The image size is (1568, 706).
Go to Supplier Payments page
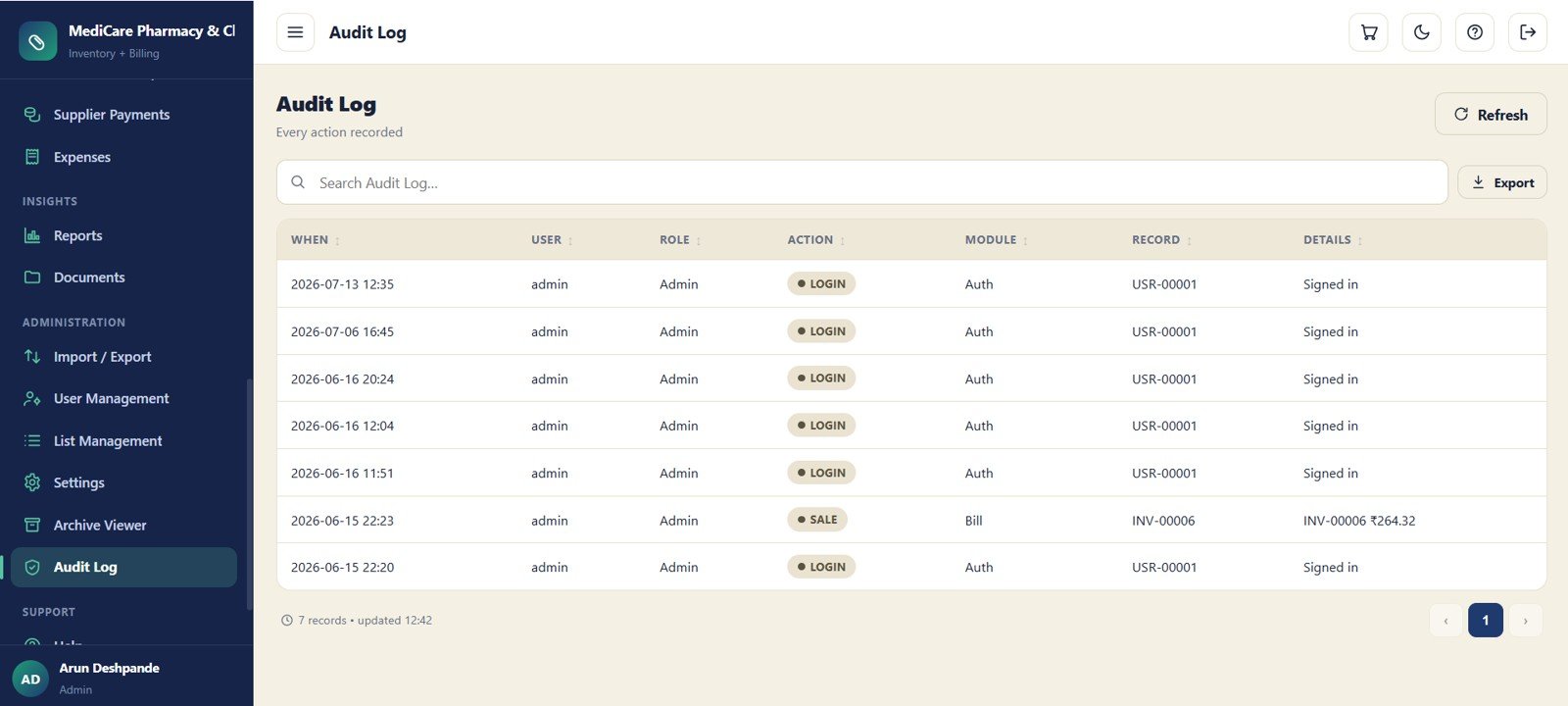[x=112, y=115]
